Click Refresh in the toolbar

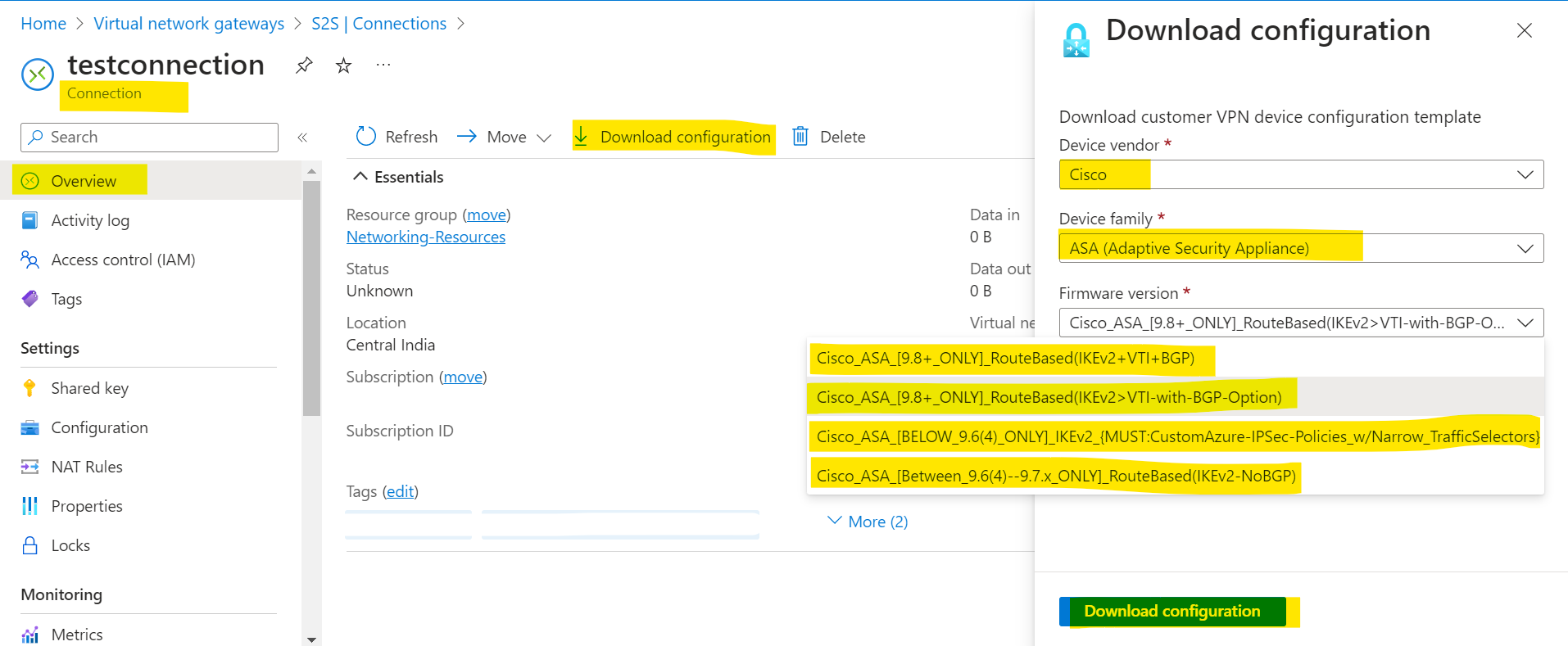pos(397,137)
